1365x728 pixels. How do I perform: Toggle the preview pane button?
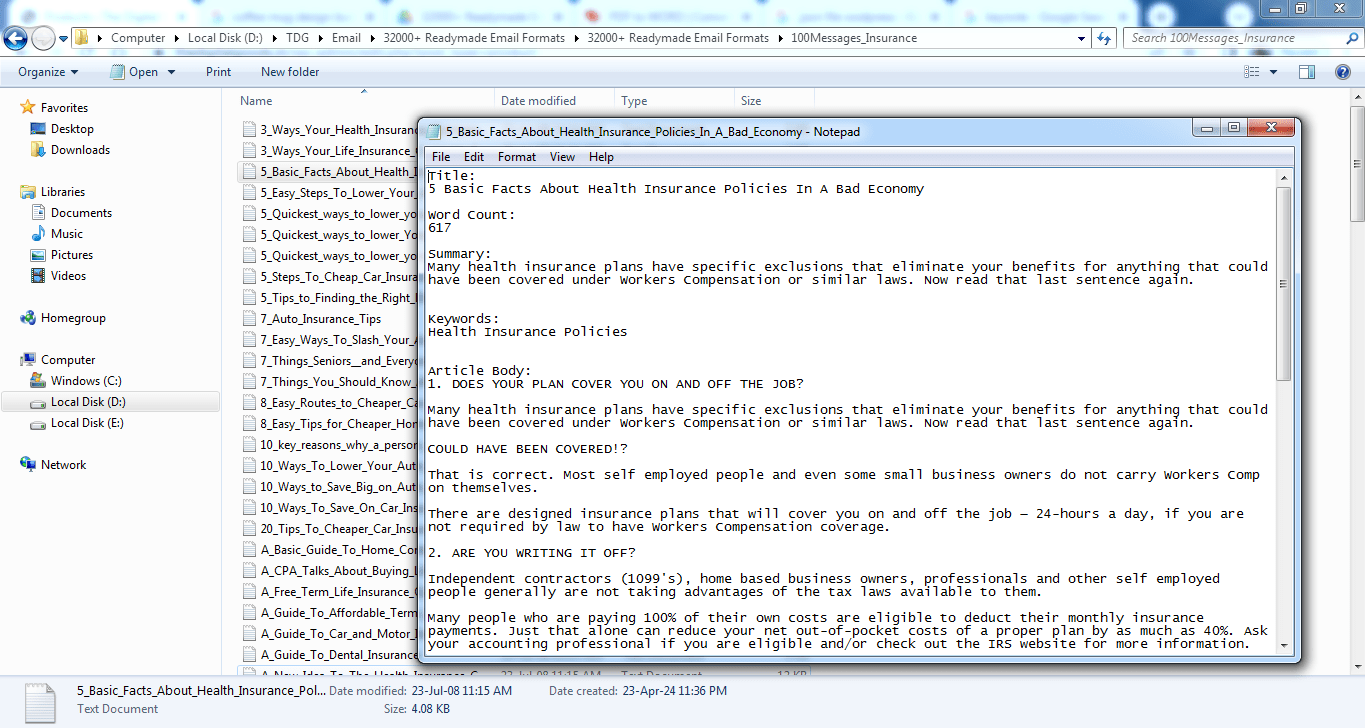click(1306, 72)
